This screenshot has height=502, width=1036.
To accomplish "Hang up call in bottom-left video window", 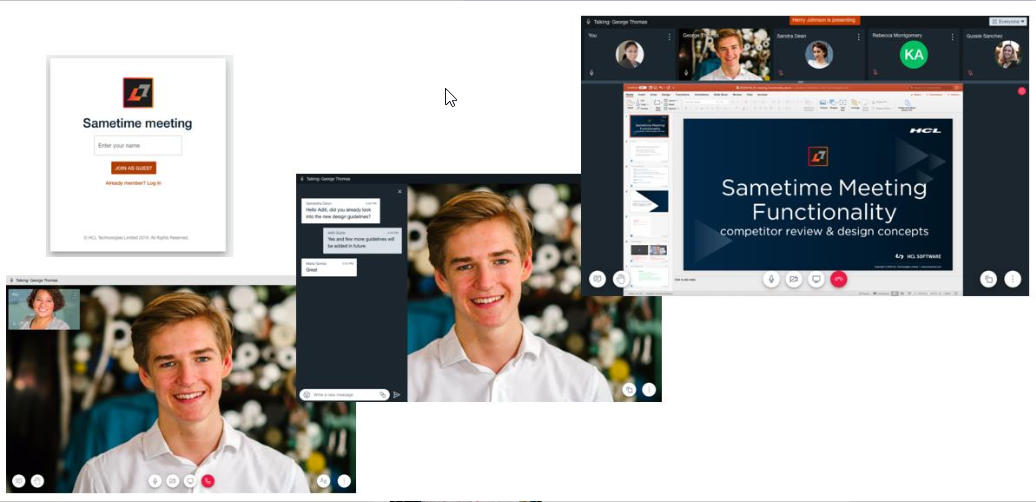I will click(x=208, y=481).
